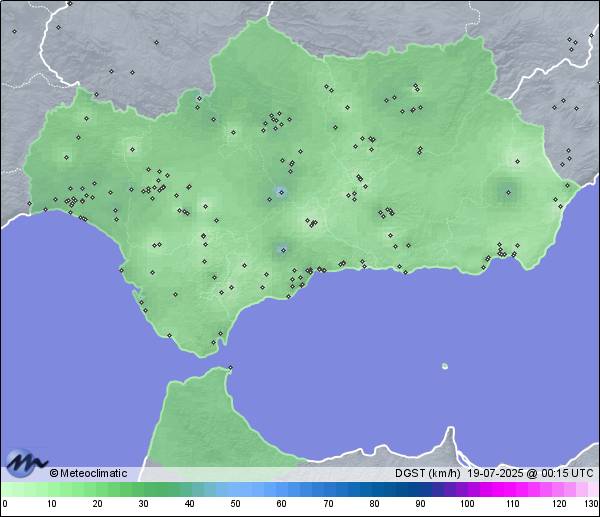Click the blue gust hotspot in eastern Andalusia
This screenshot has height=517, width=600.
(505, 190)
